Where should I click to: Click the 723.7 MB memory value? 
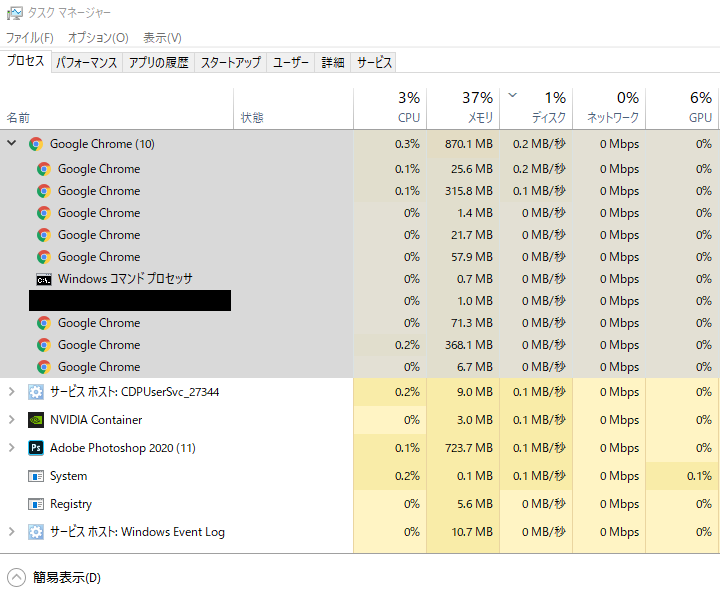[x=469, y=448]
